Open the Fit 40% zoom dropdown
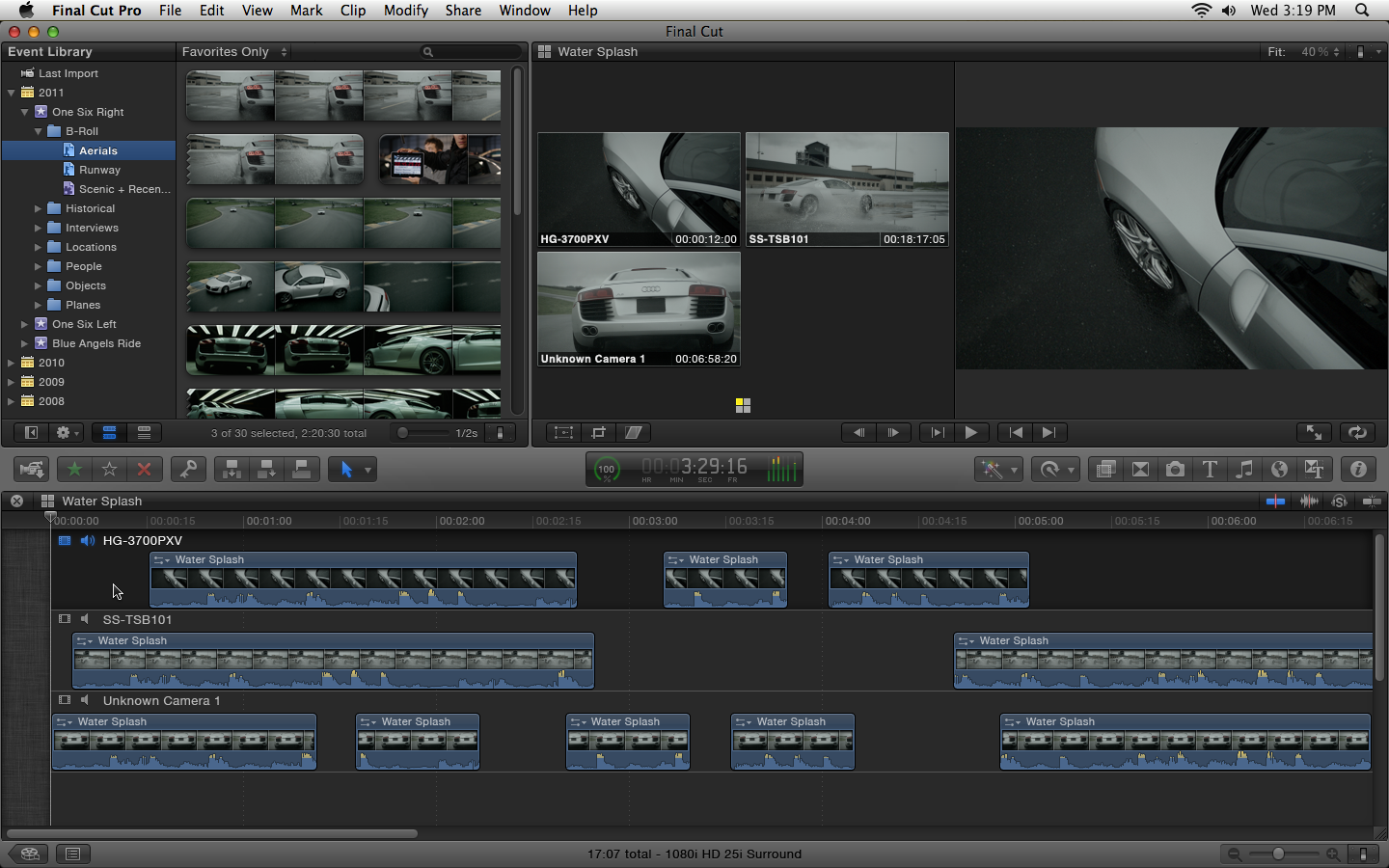The width and height of the screenshot is (1389, 868). tap(1320, 52)
